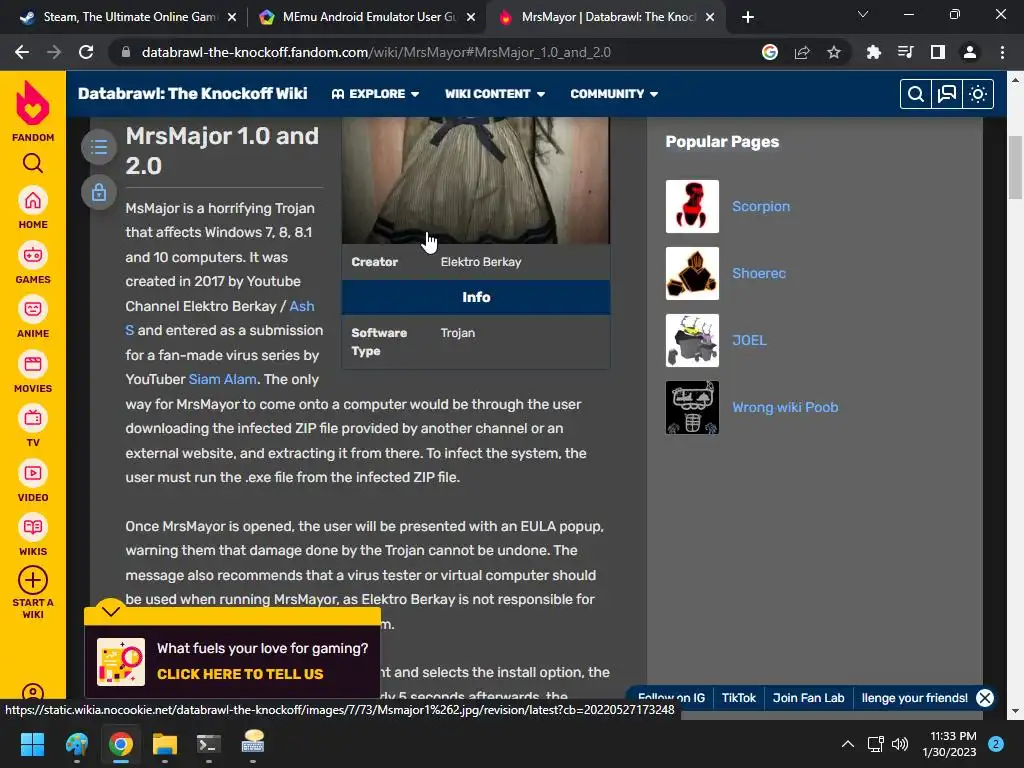This screenshot has height=768, width=1024.
Task: Click the page lock icon
Action: tap(99, 192)
